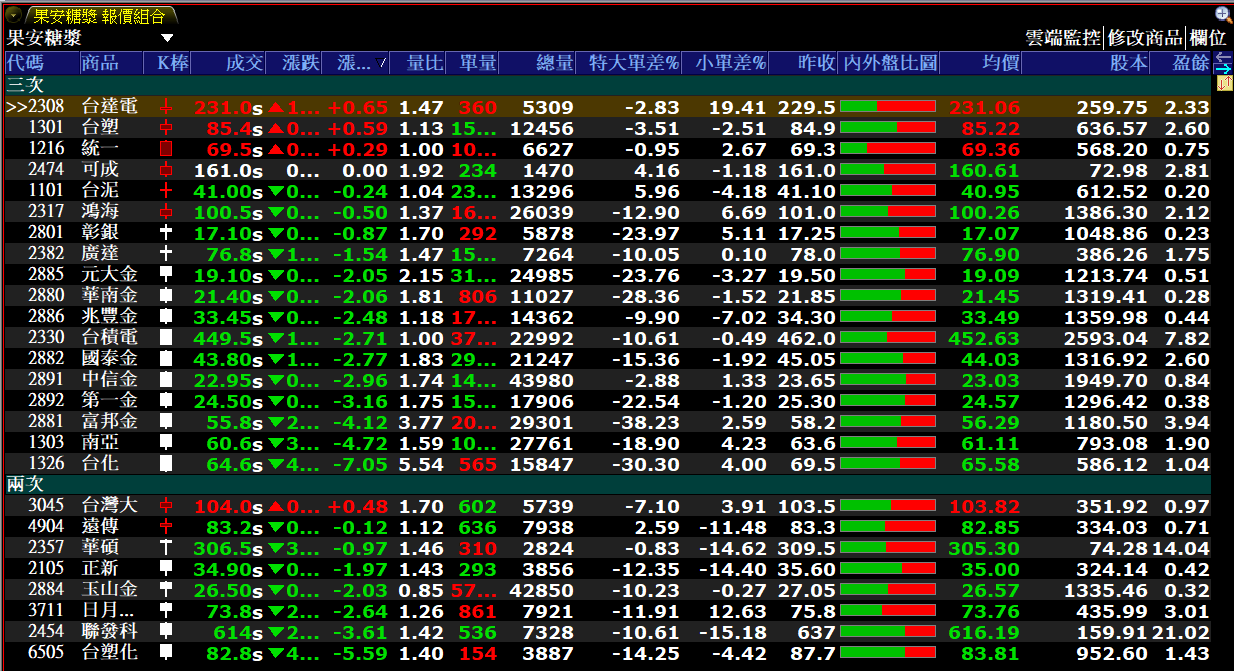Image resolution: width=1234 pixels, height=671 pixels.
Task: Click the K棒 candlestick icon for 台達電
Action: point(166,107)
